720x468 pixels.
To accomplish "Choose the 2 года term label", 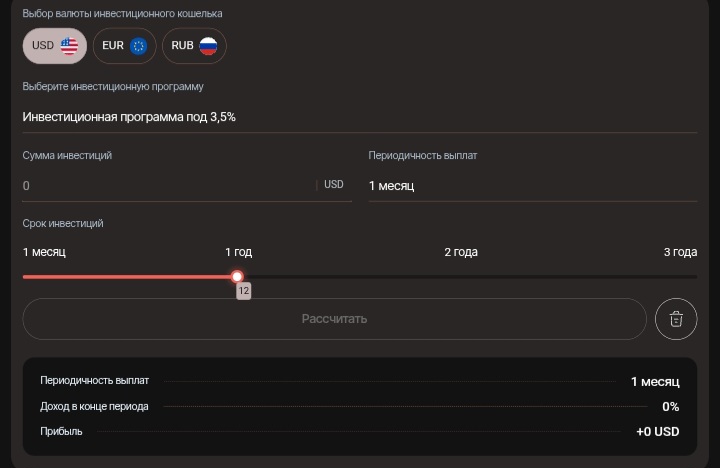I will pyautogui.click(x=461, y=252).
